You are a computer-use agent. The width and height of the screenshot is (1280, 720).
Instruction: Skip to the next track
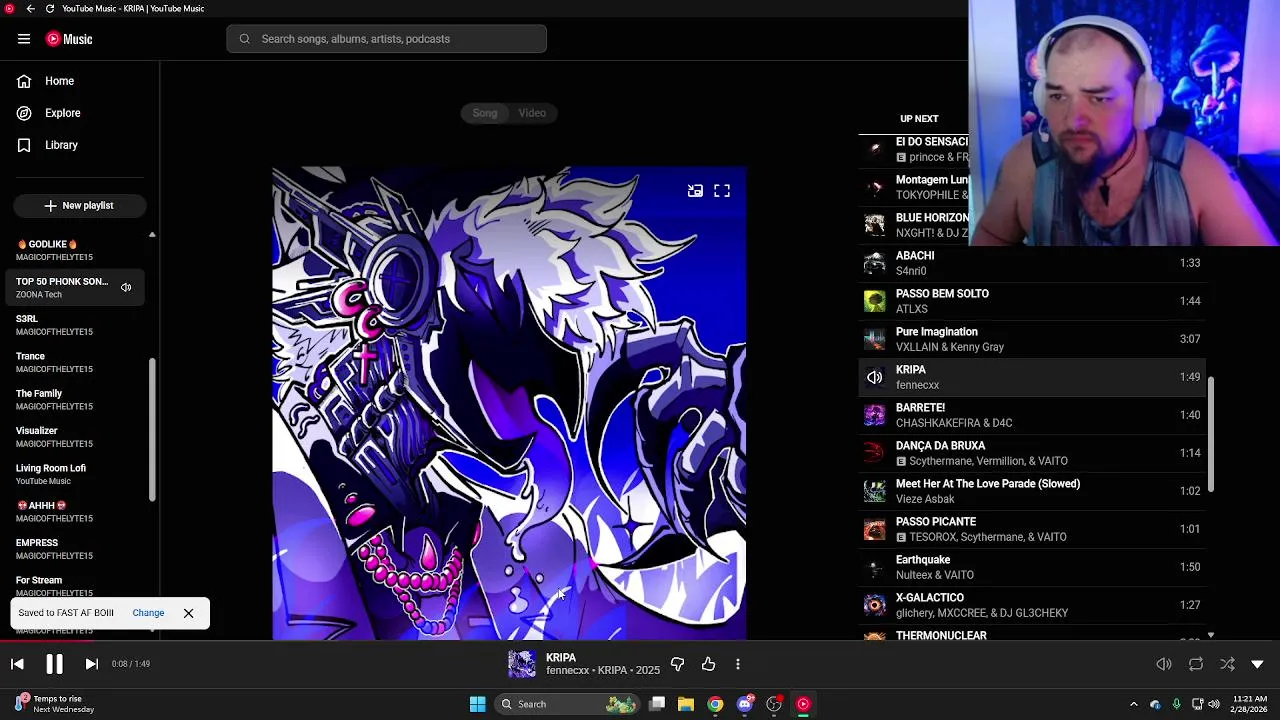[91, 664]
